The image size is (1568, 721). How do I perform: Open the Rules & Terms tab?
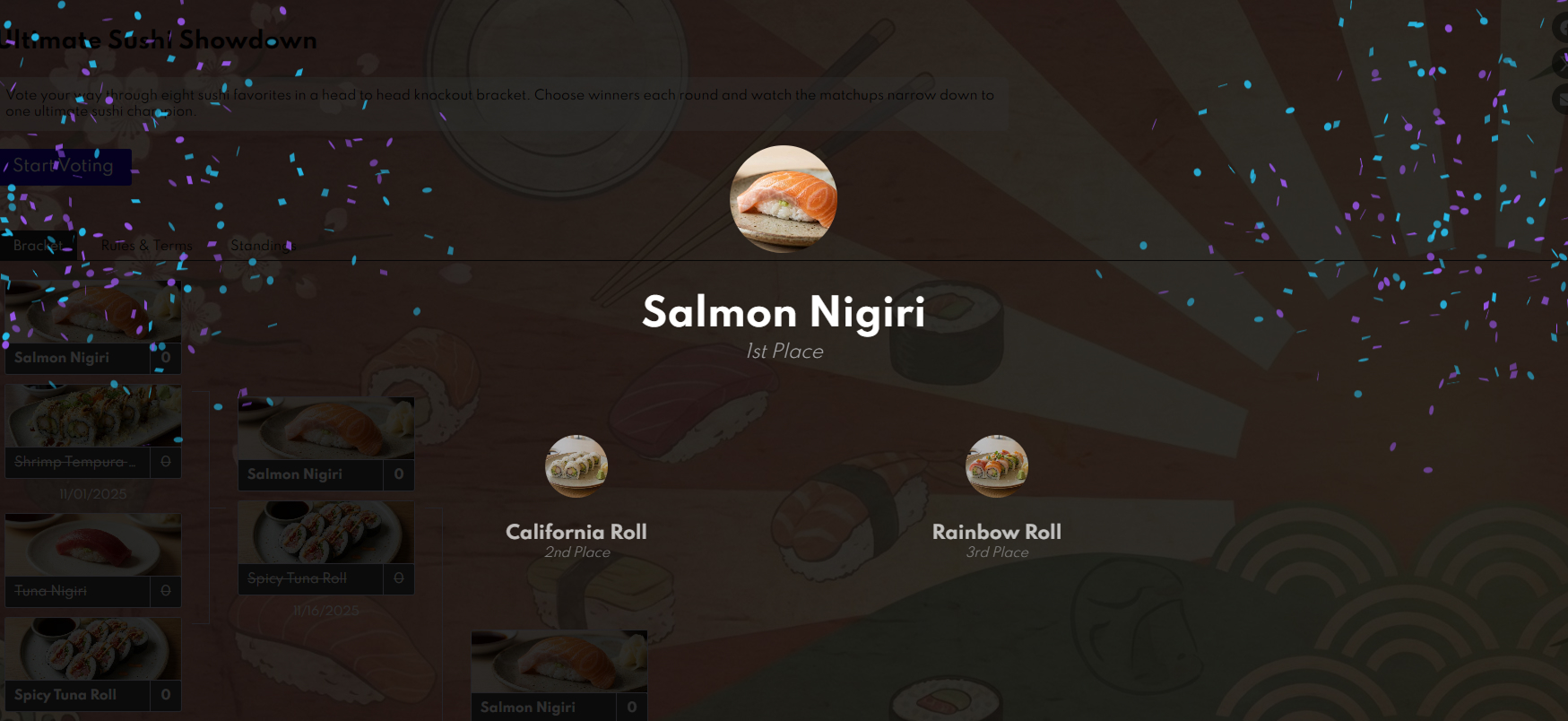(x=146, y=246)
